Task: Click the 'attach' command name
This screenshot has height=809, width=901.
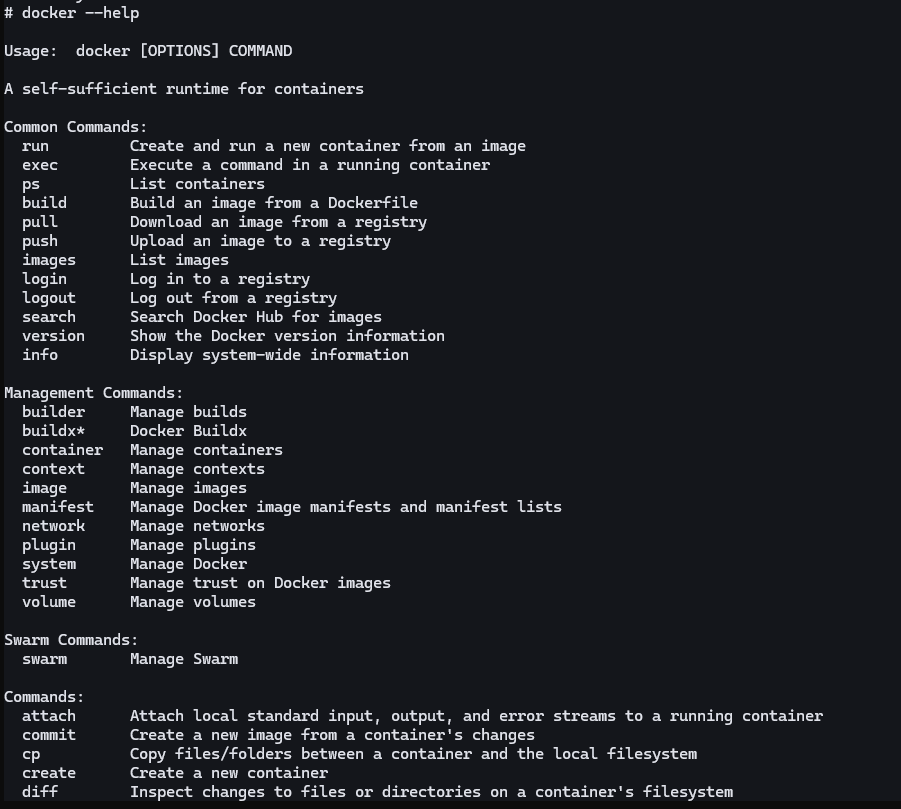Action: point(49,716)
